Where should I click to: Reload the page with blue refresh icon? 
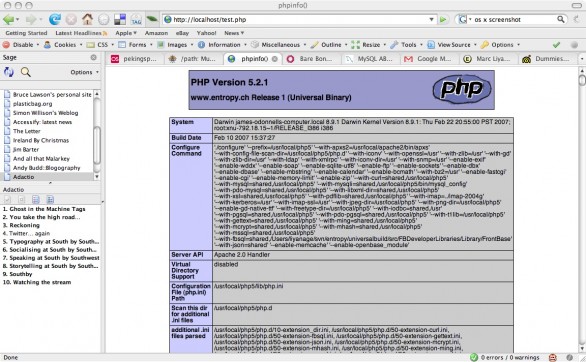click(55, 19)
